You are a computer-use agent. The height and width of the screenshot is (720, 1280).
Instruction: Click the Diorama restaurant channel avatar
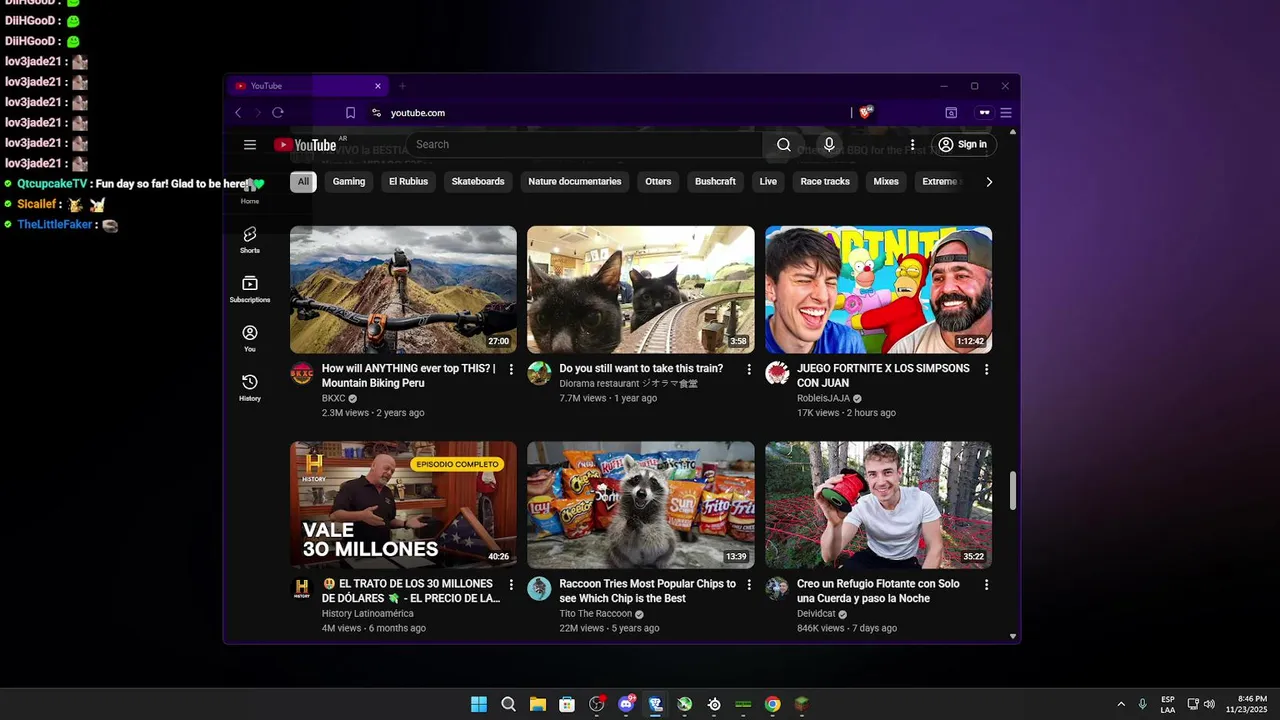[x=539, y=374]
